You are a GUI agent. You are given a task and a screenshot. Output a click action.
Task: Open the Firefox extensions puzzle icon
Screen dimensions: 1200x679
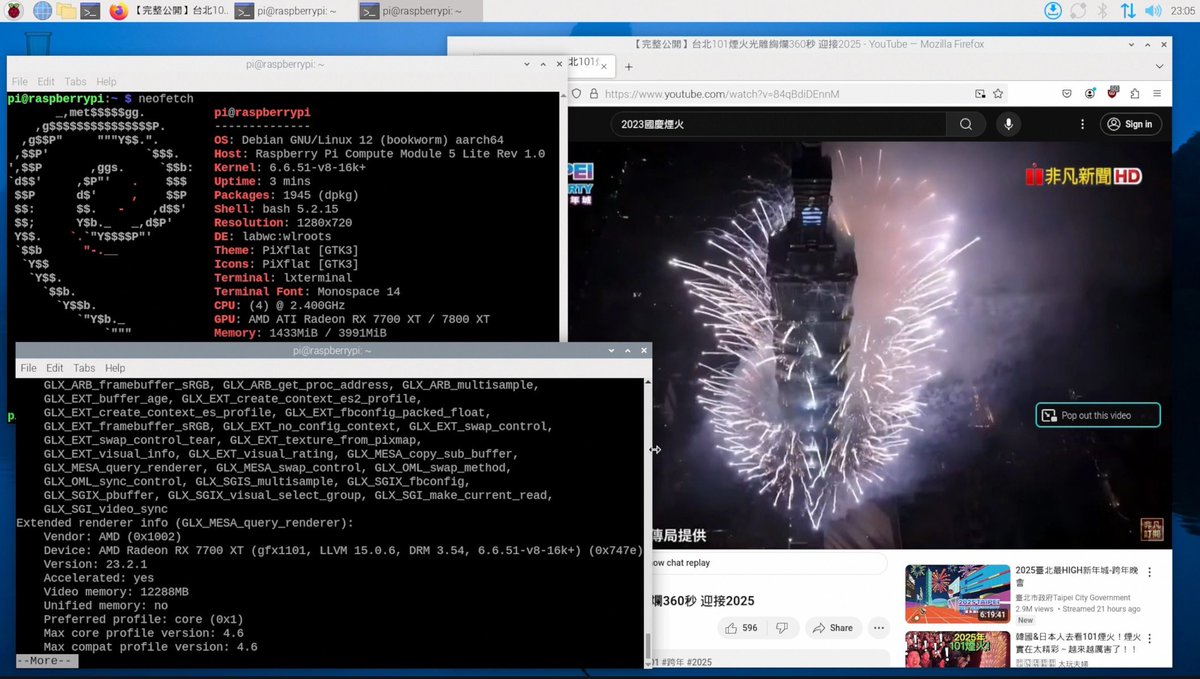(x=1135, y=94)
